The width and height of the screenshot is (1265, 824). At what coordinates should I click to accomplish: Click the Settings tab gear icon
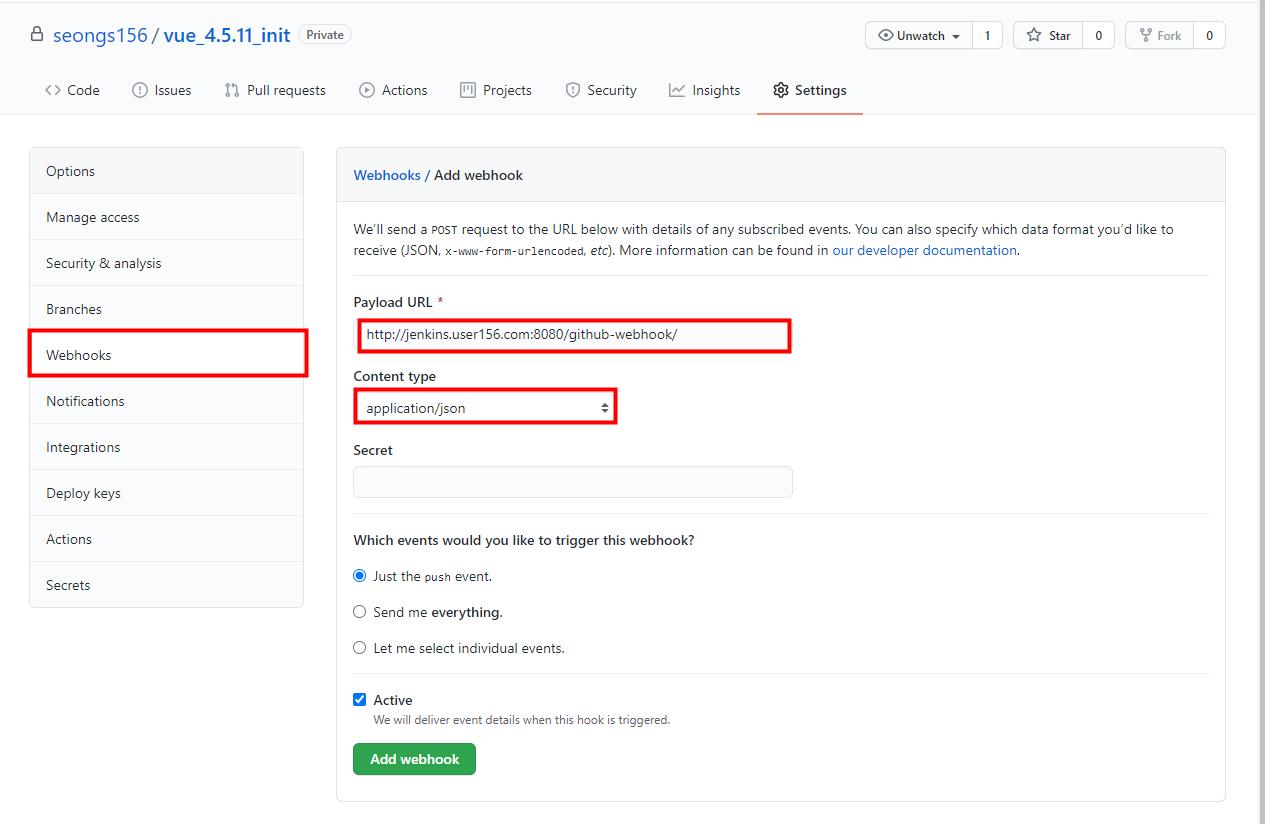(781, 90)
